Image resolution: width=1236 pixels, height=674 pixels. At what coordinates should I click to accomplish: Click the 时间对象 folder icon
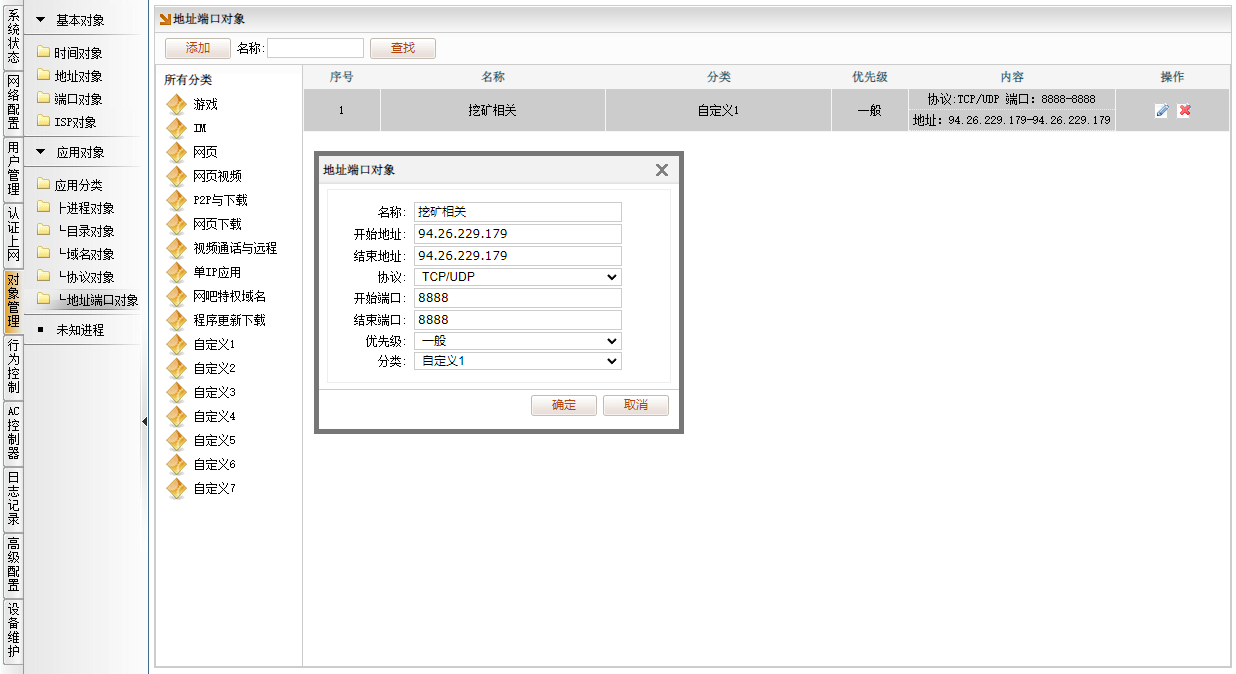click(x=43, y=53)
